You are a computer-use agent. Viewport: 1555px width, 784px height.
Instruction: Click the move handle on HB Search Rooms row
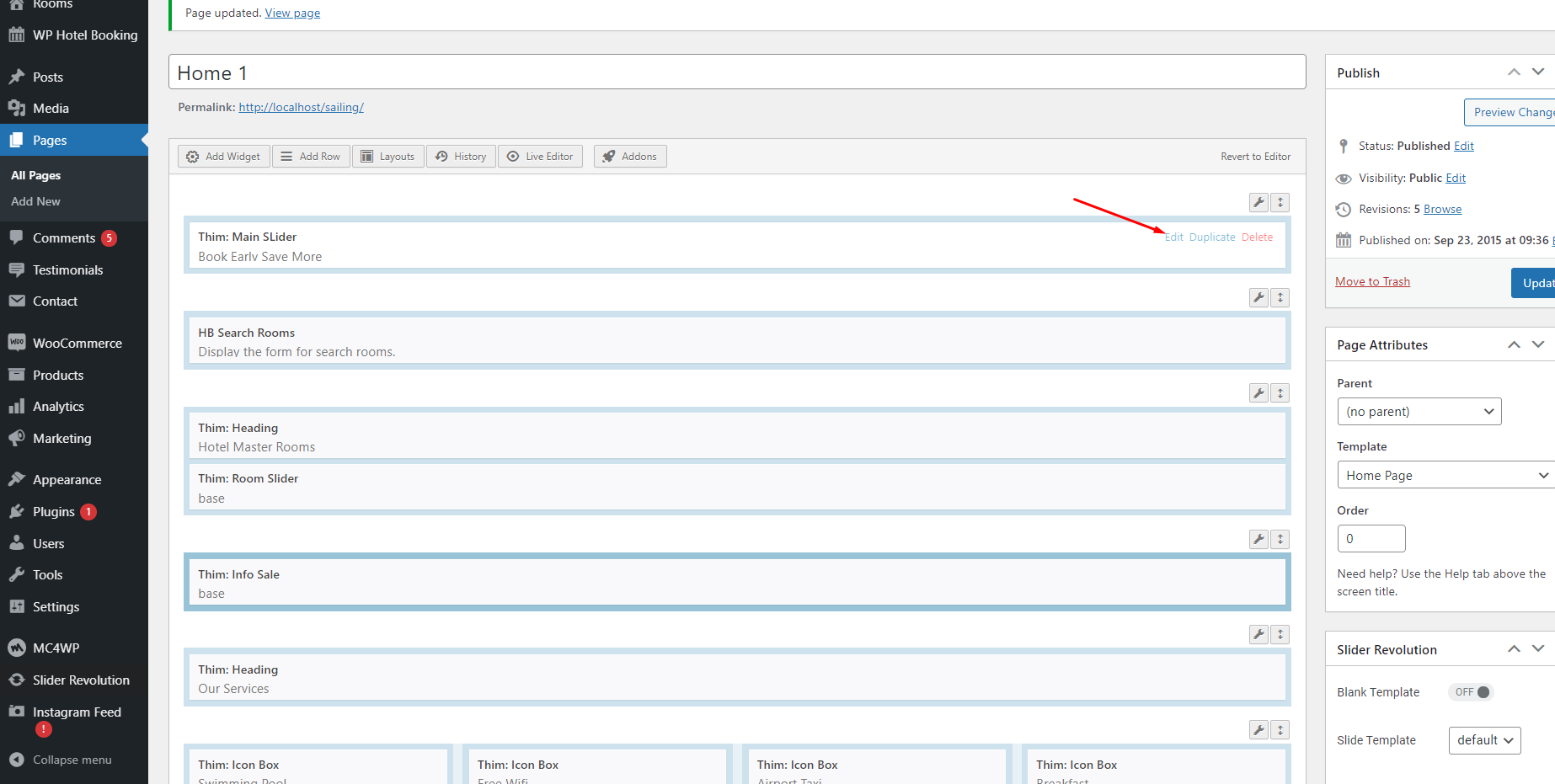tap(1280, 297)
